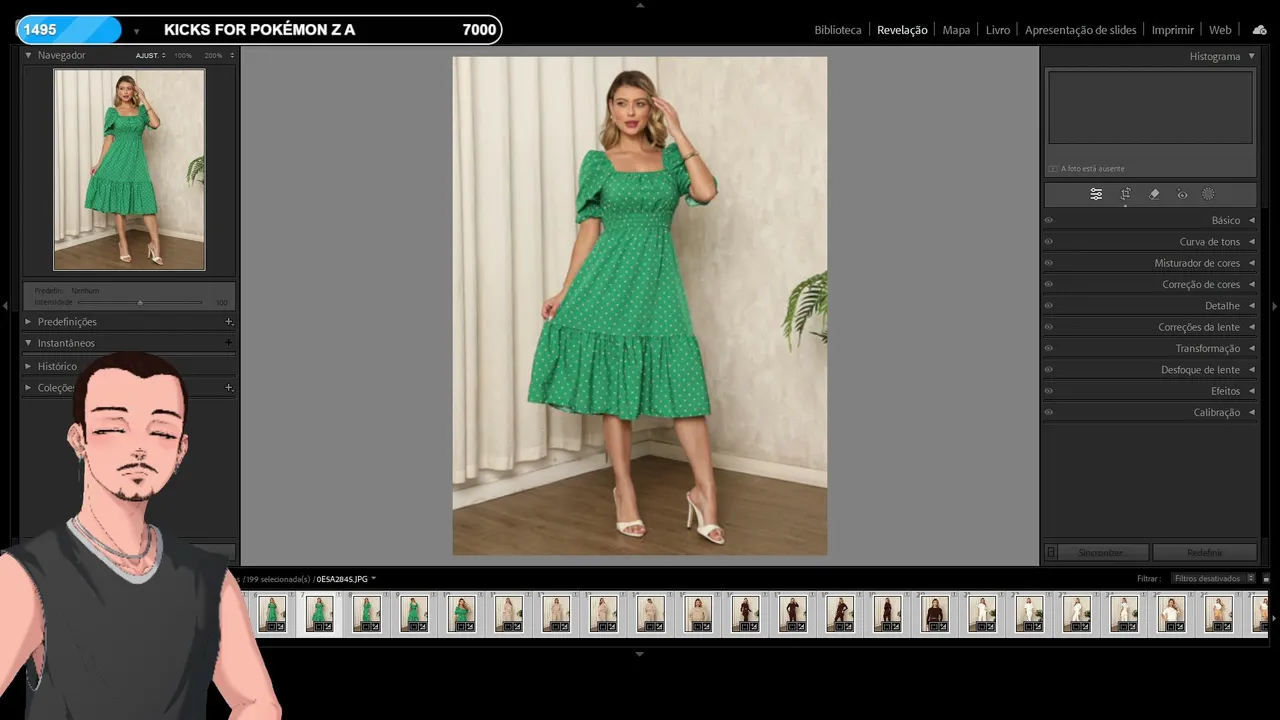Click the navigator preview thumbnail
Image resolution: width=1280 pixels, height=720 pixels.
pos(129,169)
